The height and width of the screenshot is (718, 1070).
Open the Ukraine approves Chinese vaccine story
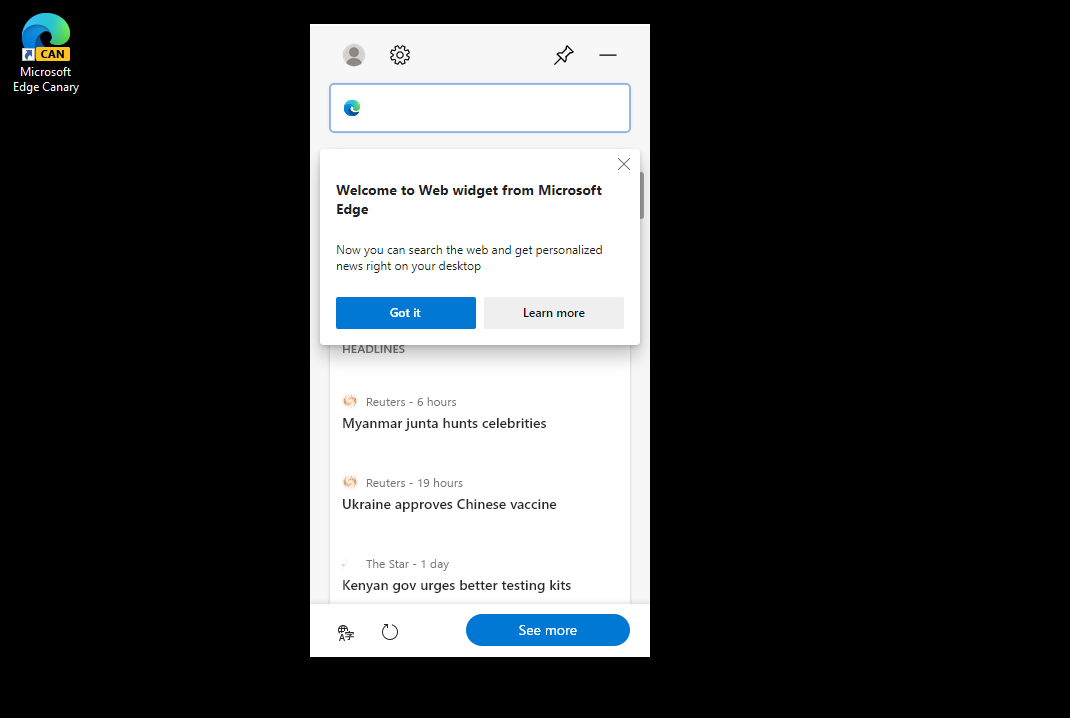pos(449,504)
